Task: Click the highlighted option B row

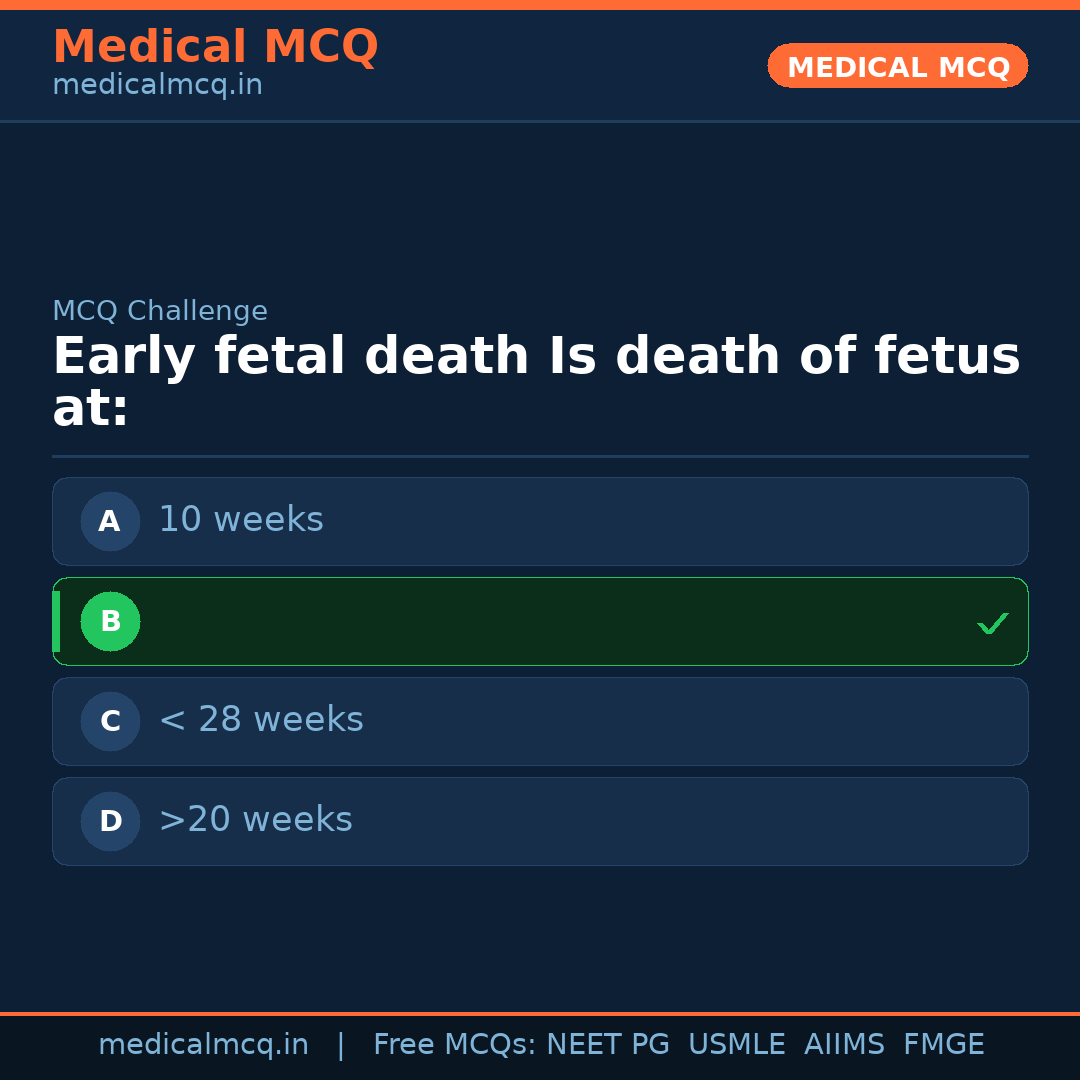Action: [x=540, y=621]
